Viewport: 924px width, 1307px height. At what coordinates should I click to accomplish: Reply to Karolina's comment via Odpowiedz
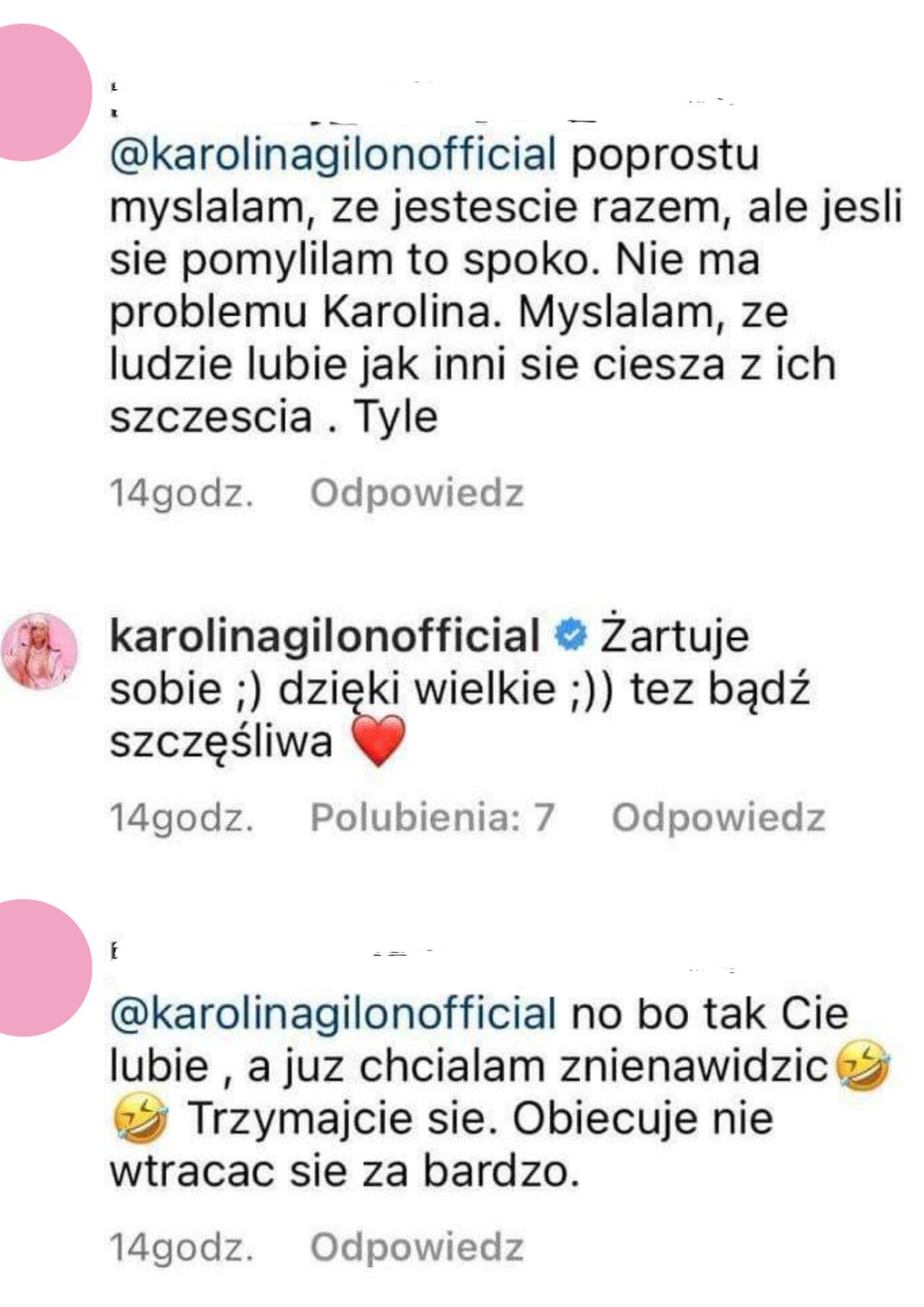718,818
